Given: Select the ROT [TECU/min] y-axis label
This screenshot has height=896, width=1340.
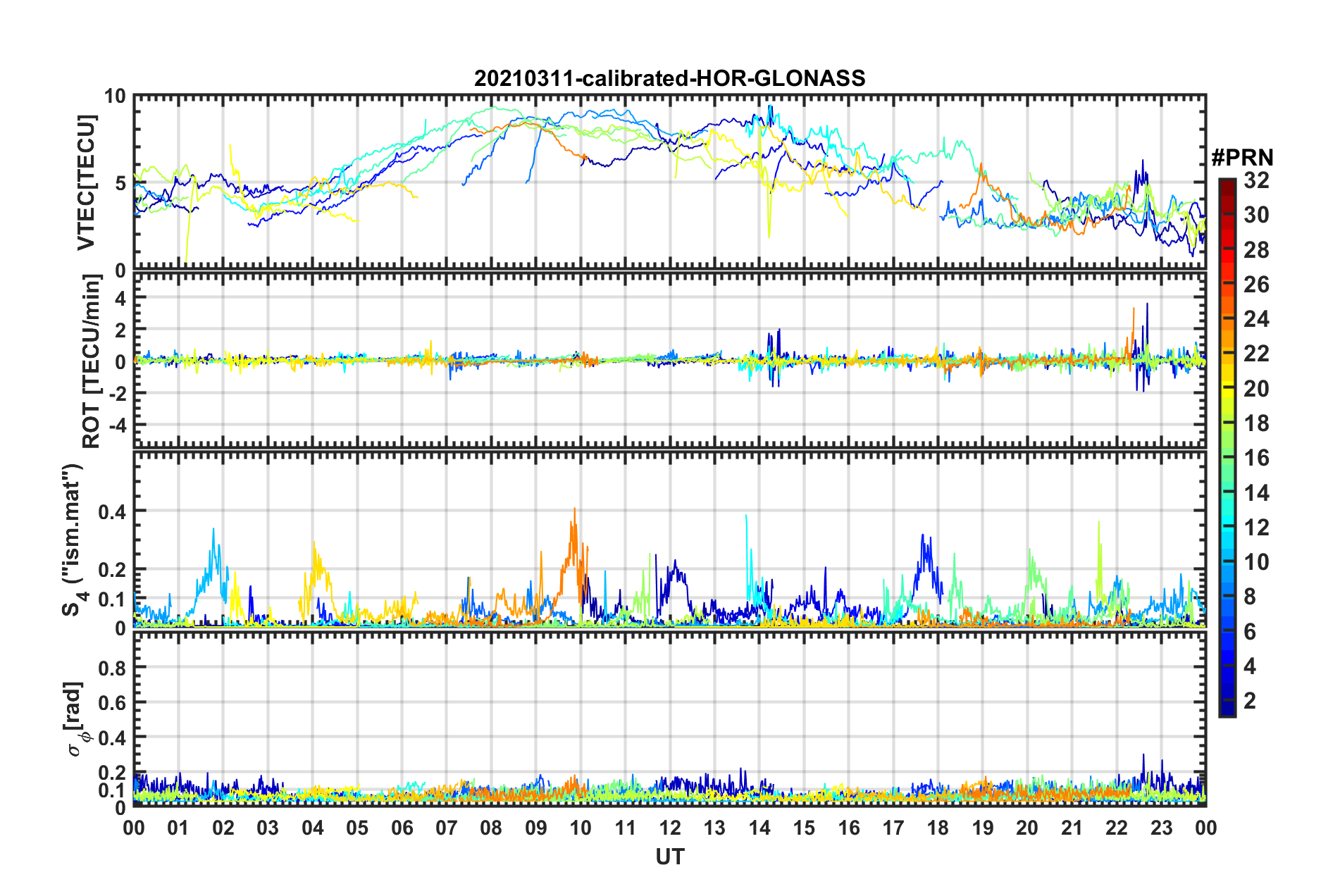Looking at the screenshot, I should point(92,361).
